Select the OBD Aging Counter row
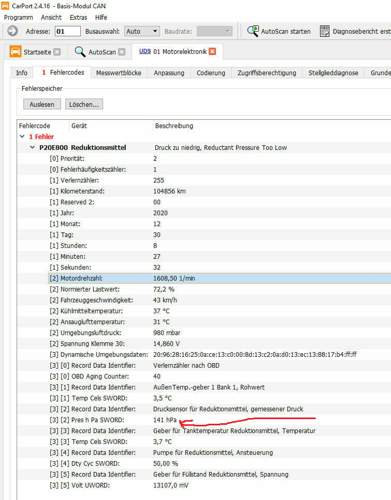The width and height of the screenshot is (391, 500). point(204,376)
